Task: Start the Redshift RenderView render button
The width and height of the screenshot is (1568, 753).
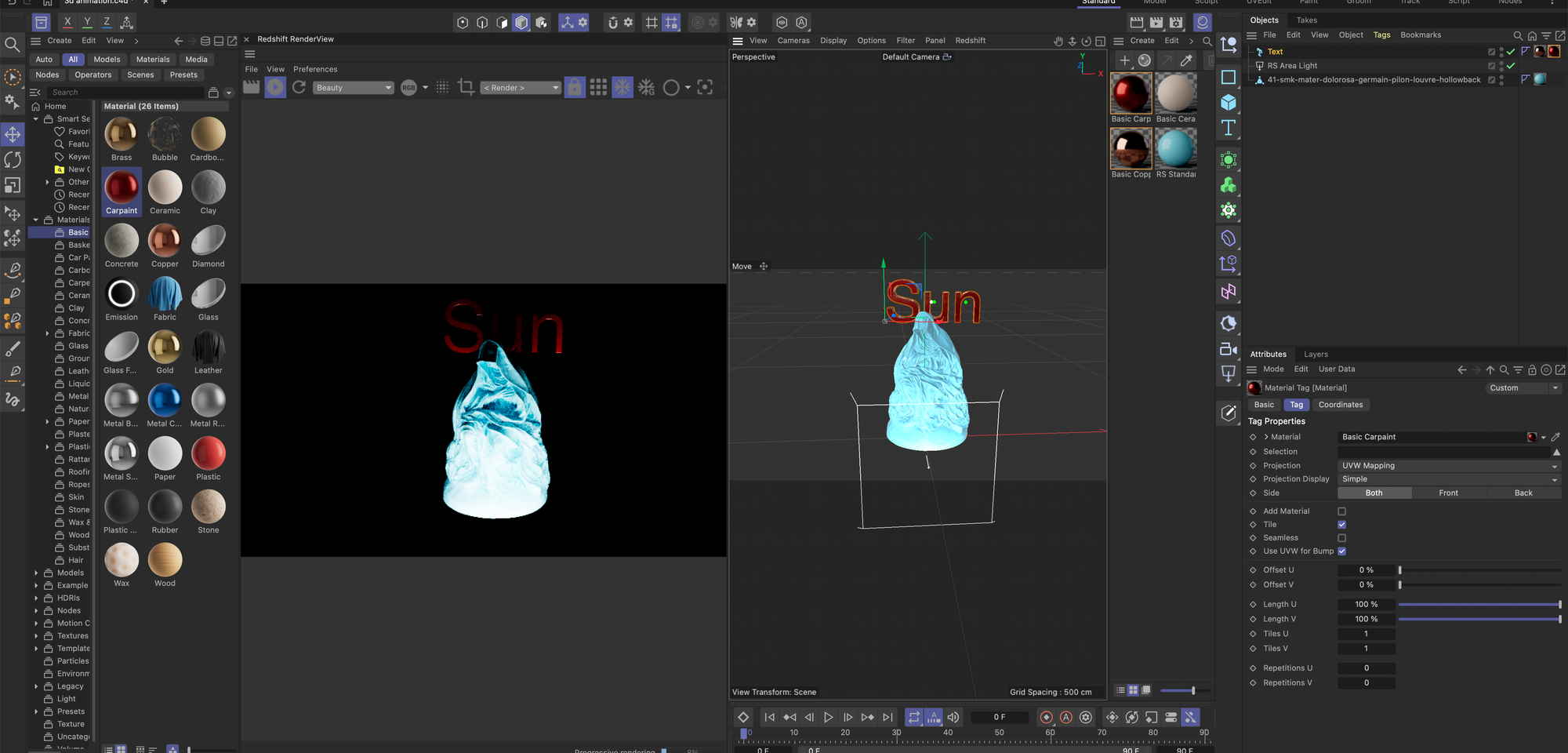Action: (x=275, y=88)
